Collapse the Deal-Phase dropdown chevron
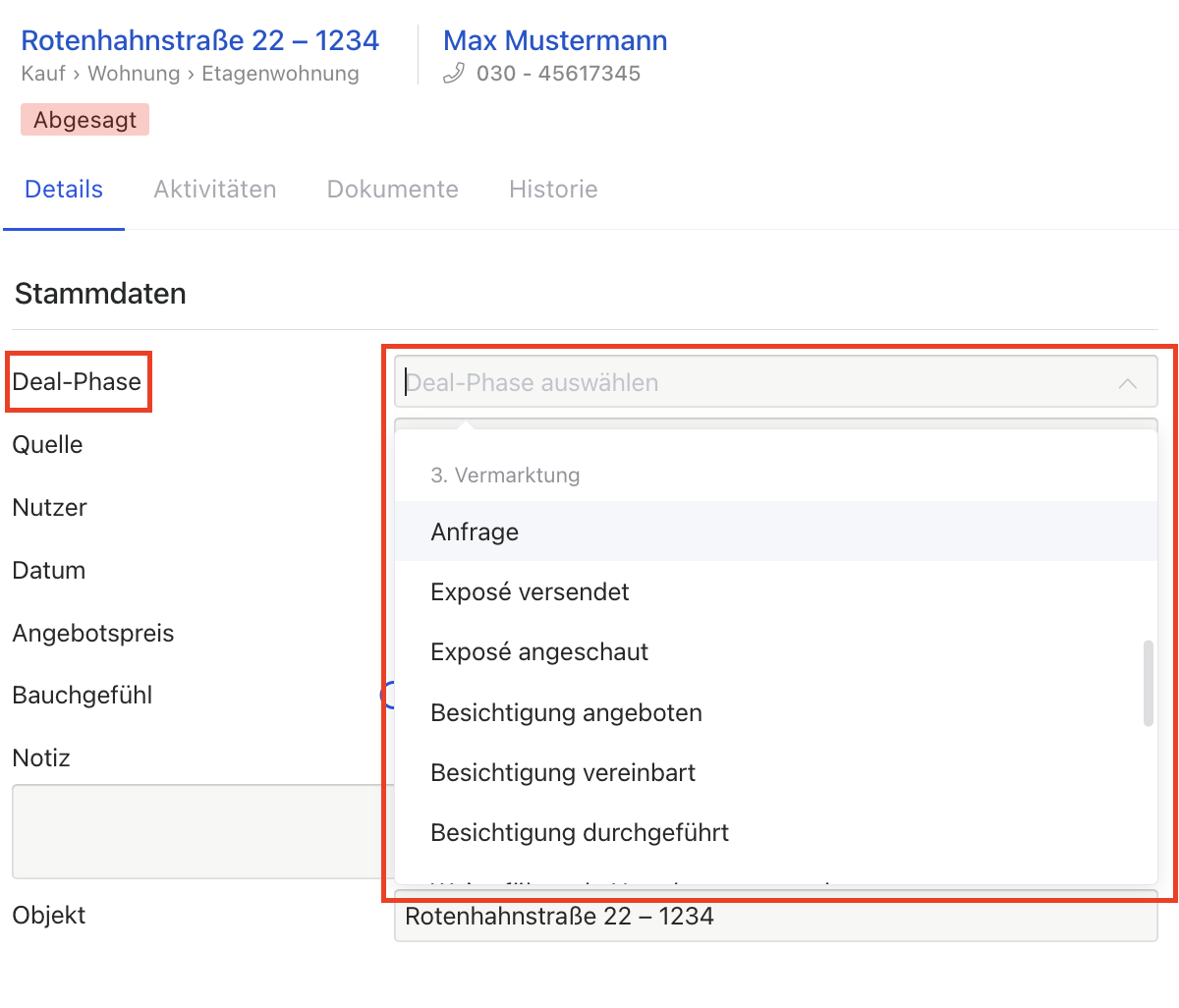Image resolution: width=1179 pixels, height=1008 pixels. [1127, 383]
